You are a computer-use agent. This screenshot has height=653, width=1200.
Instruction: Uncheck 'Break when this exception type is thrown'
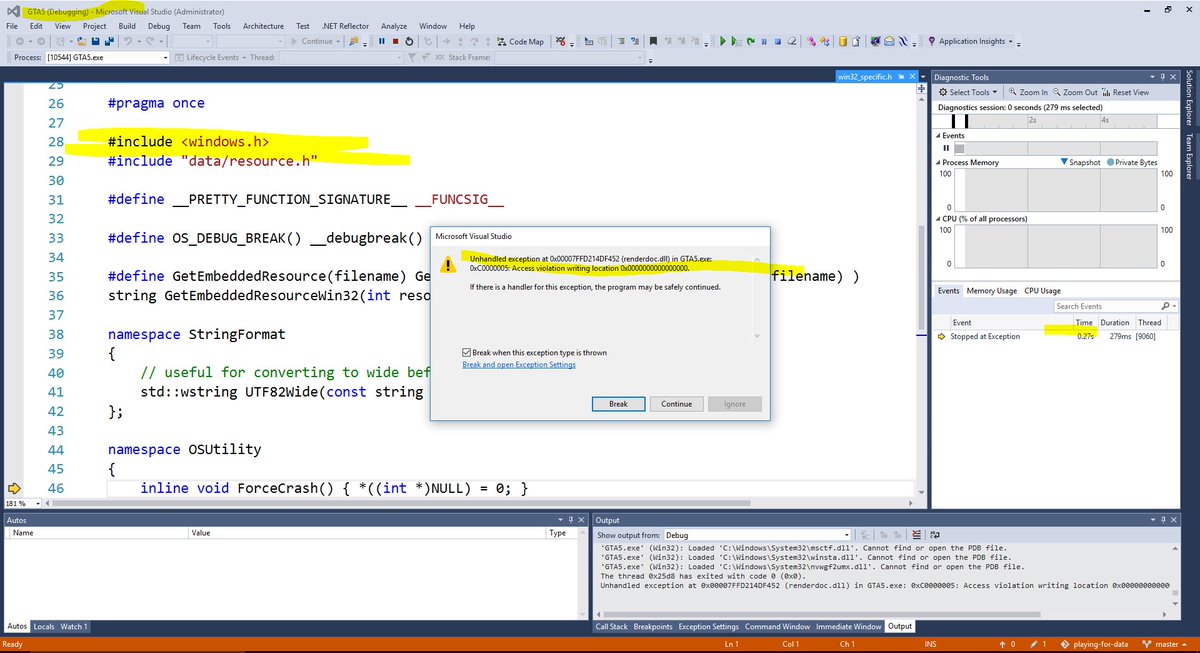(x=466, y=352)
